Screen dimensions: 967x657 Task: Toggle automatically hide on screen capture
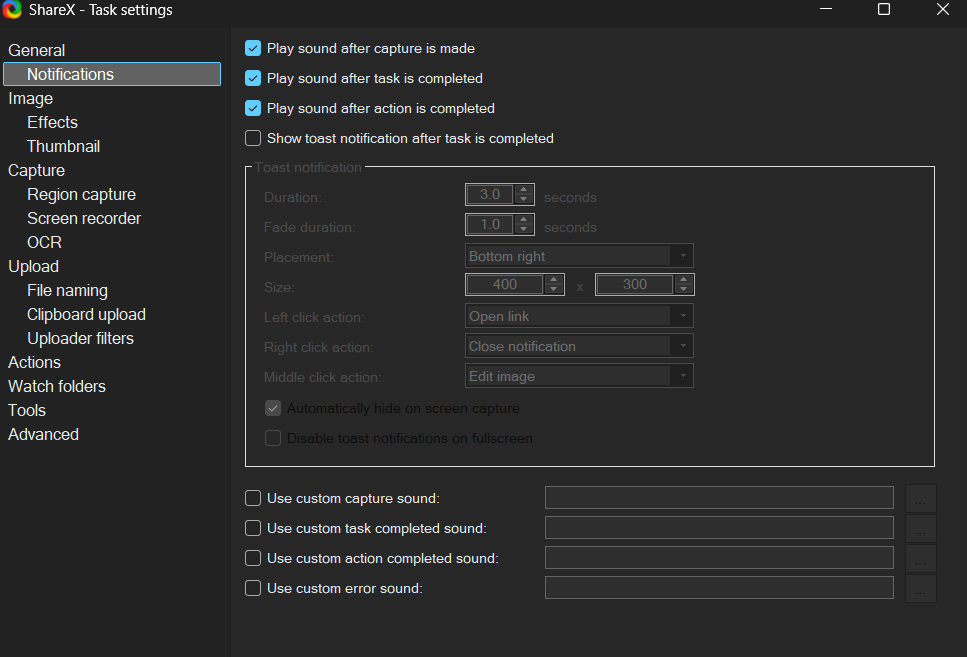273,408
